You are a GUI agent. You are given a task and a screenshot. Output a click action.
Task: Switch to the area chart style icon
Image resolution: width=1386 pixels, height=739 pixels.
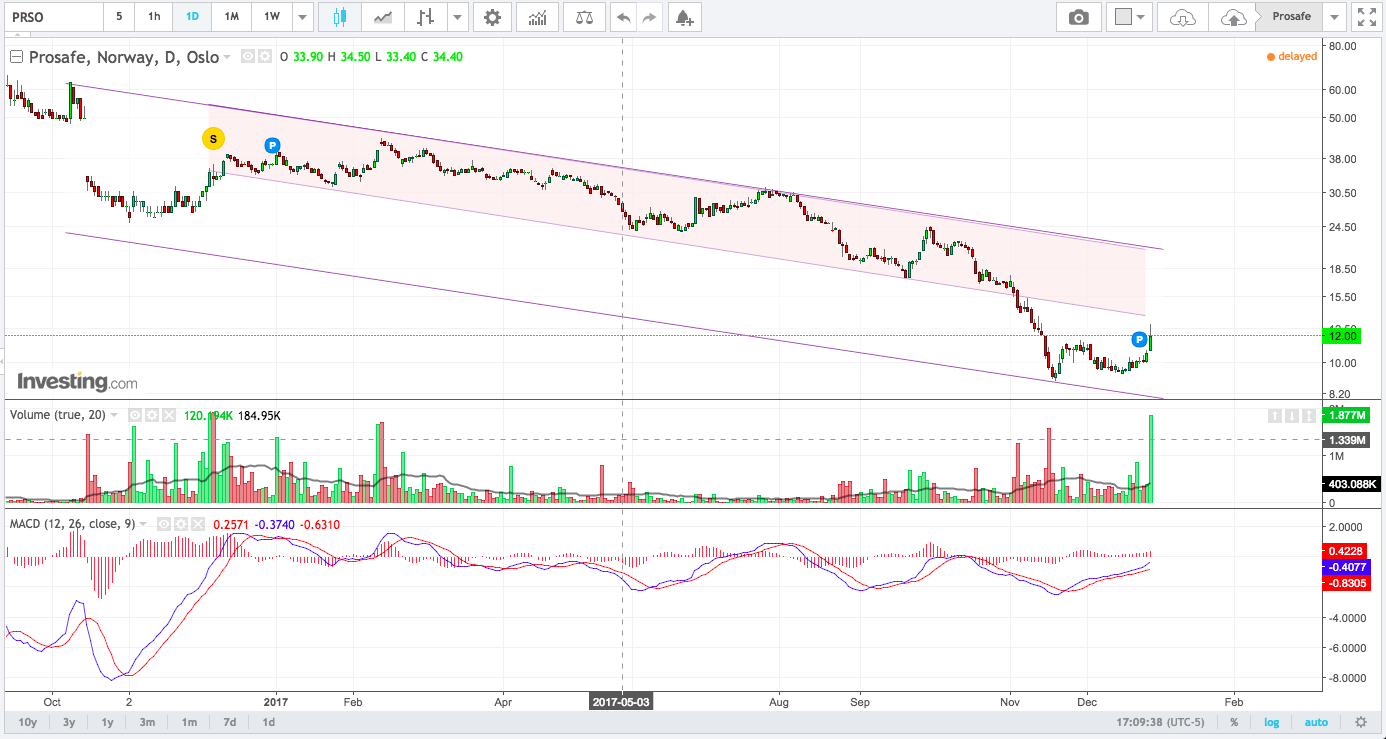pyautogui.click(x=383, y=17)
